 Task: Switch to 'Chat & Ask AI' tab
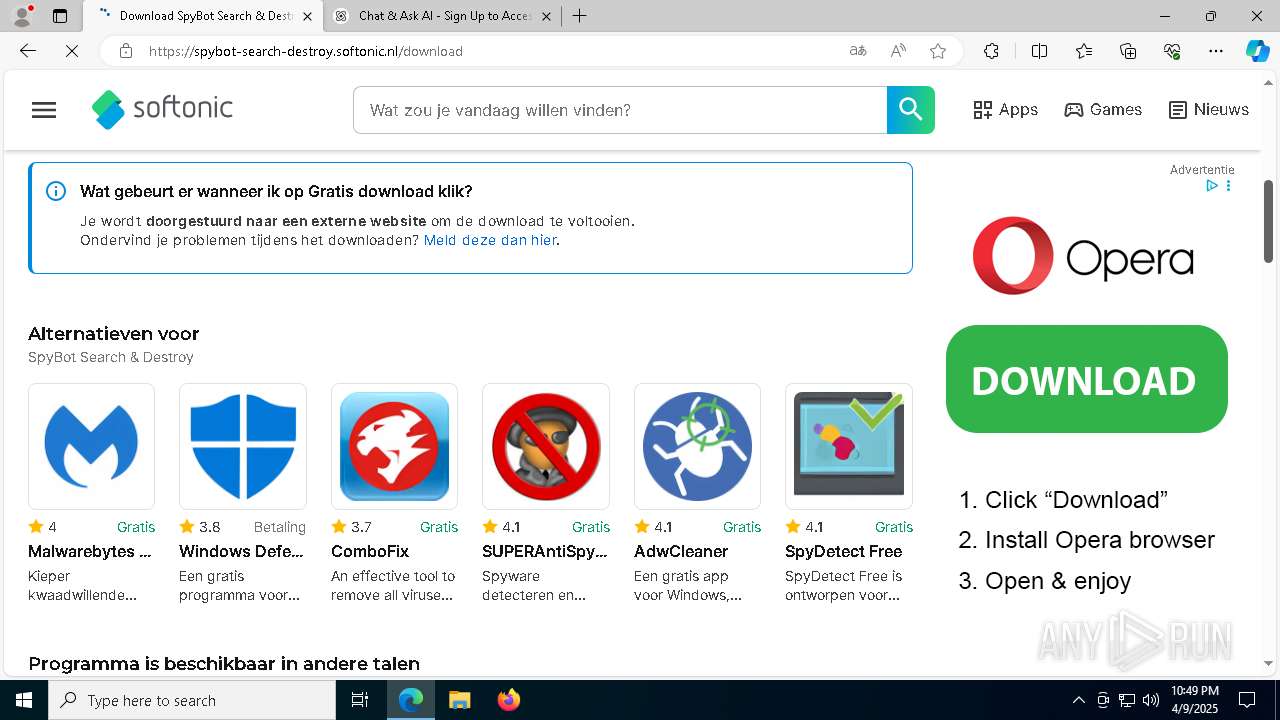(443, 16)
